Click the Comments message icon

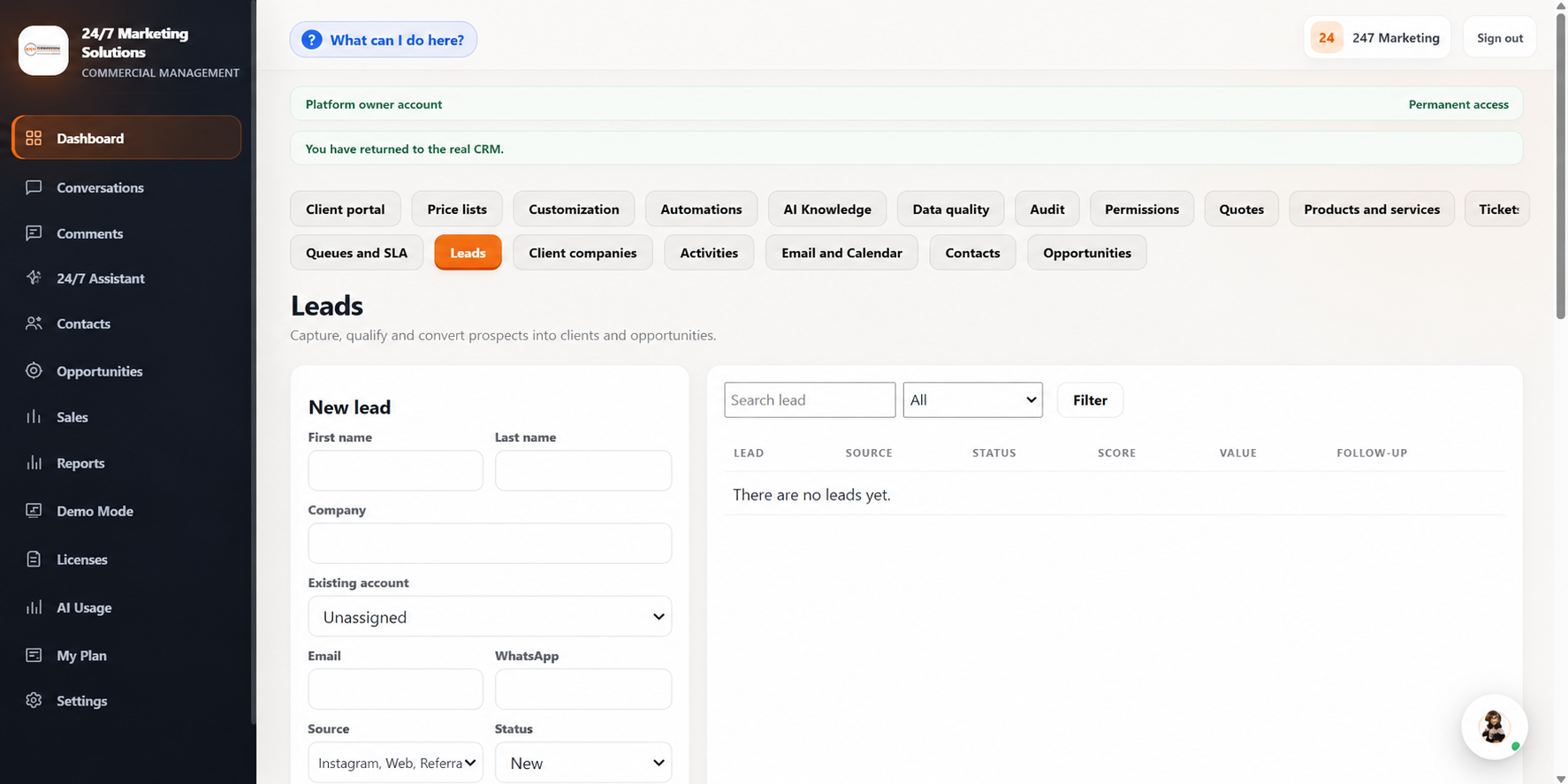point(34,233)
